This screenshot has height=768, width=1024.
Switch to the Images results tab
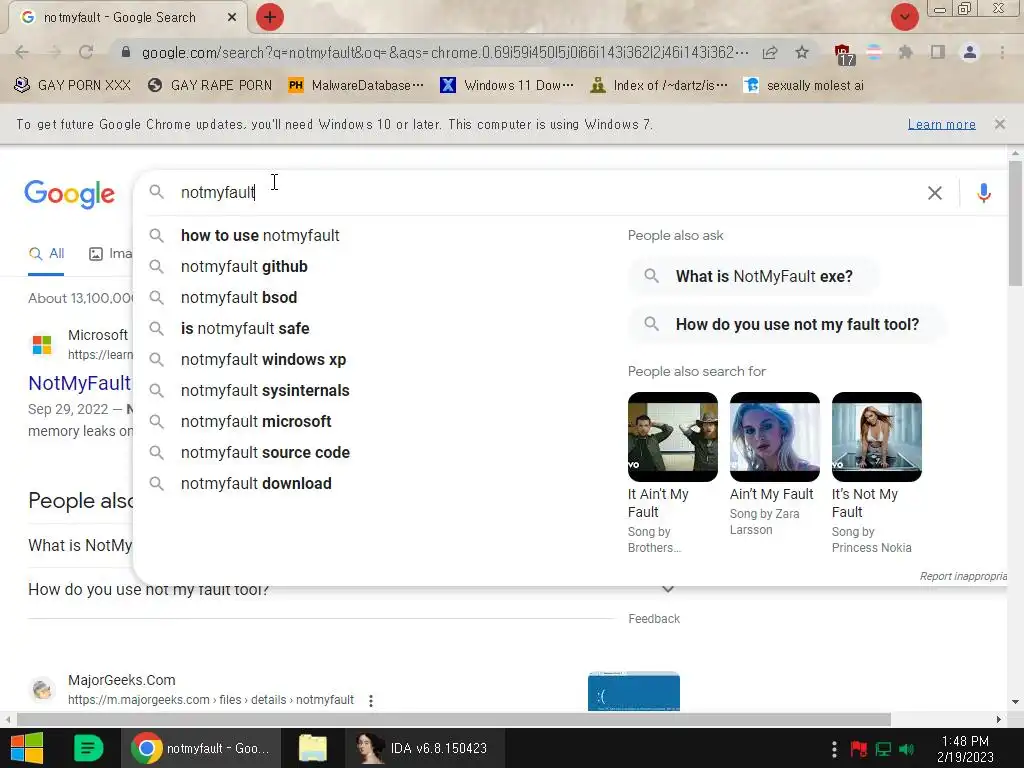(x=110, y=253)
